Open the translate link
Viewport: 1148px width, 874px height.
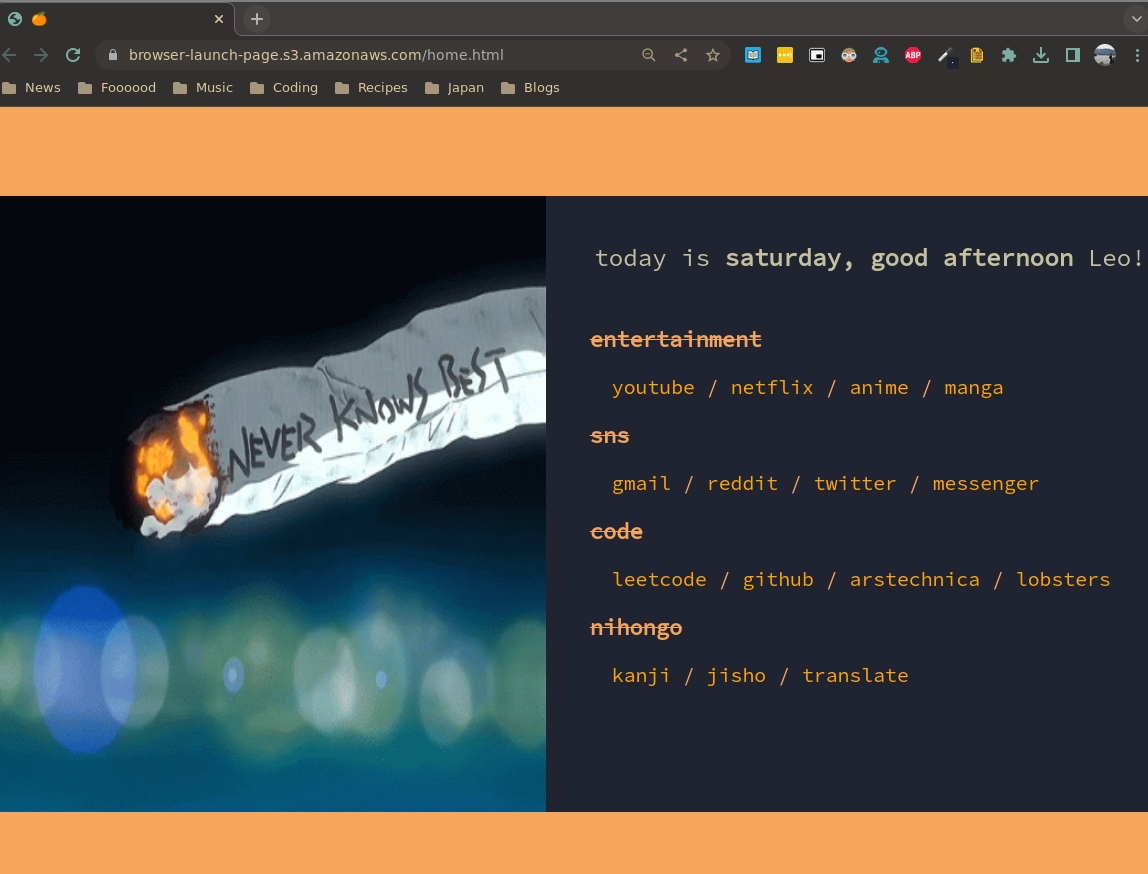[x=855, y=675]
